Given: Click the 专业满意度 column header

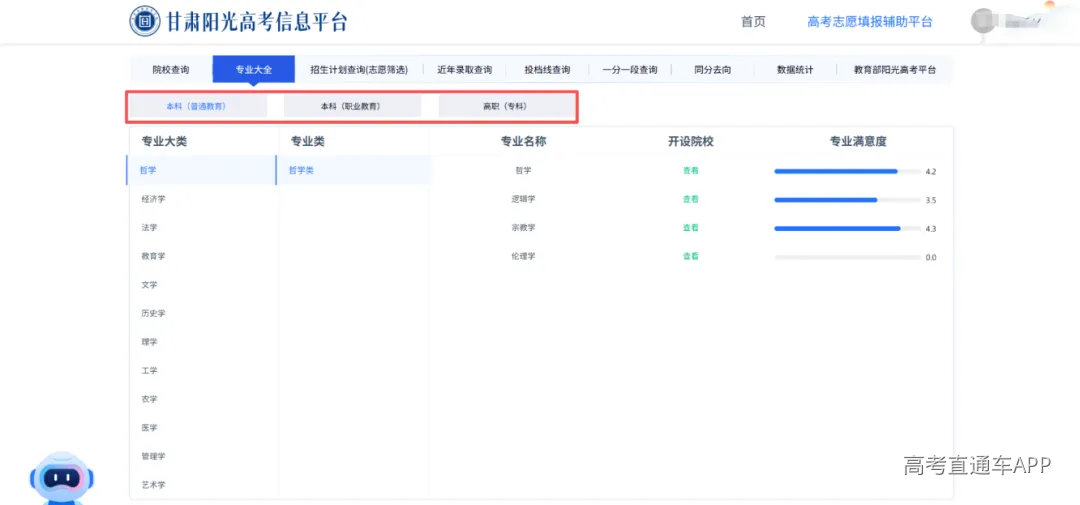Looking at the screenshot, I should click(858, 141).
